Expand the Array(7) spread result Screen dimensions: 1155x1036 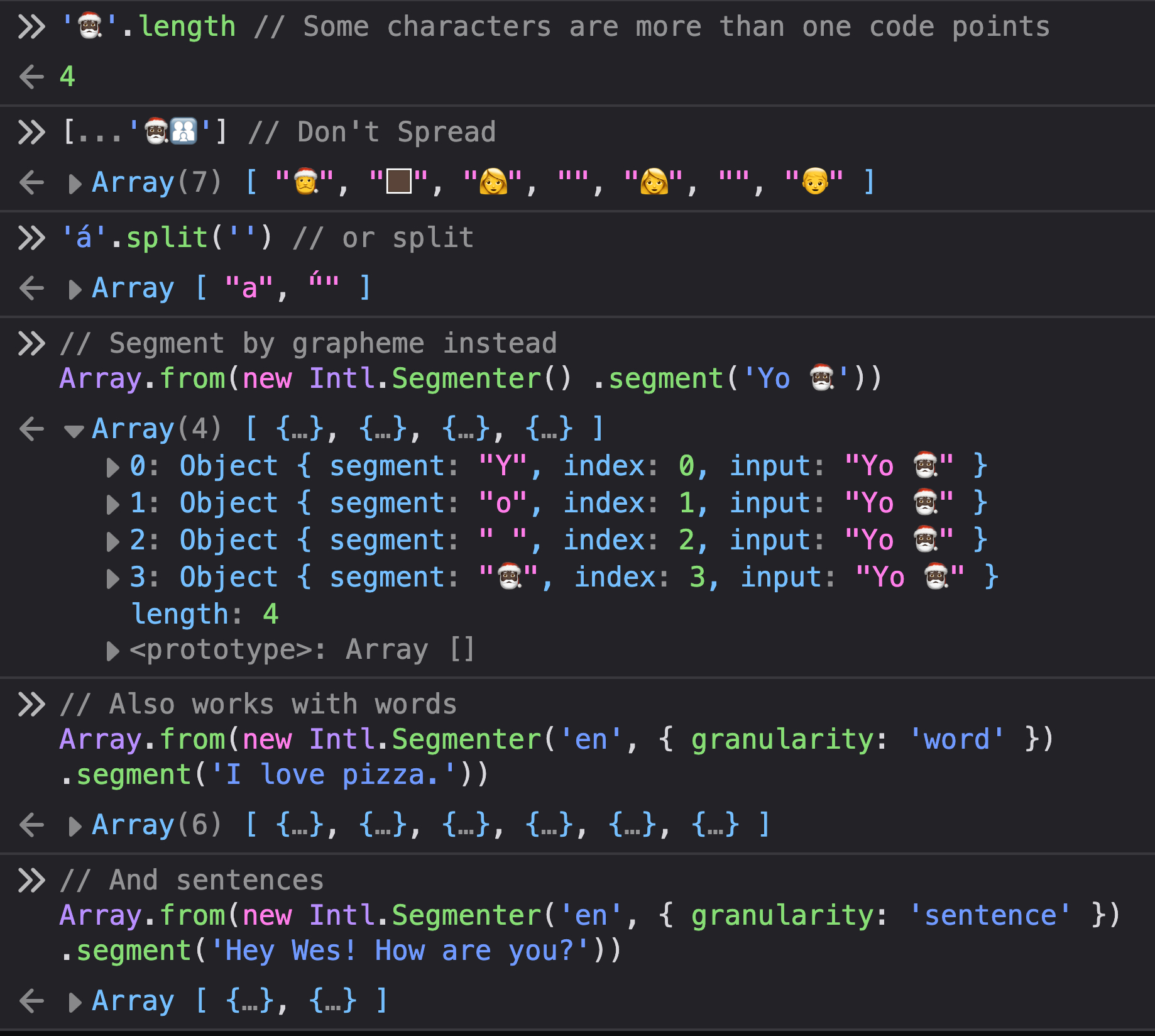[75, 184]
